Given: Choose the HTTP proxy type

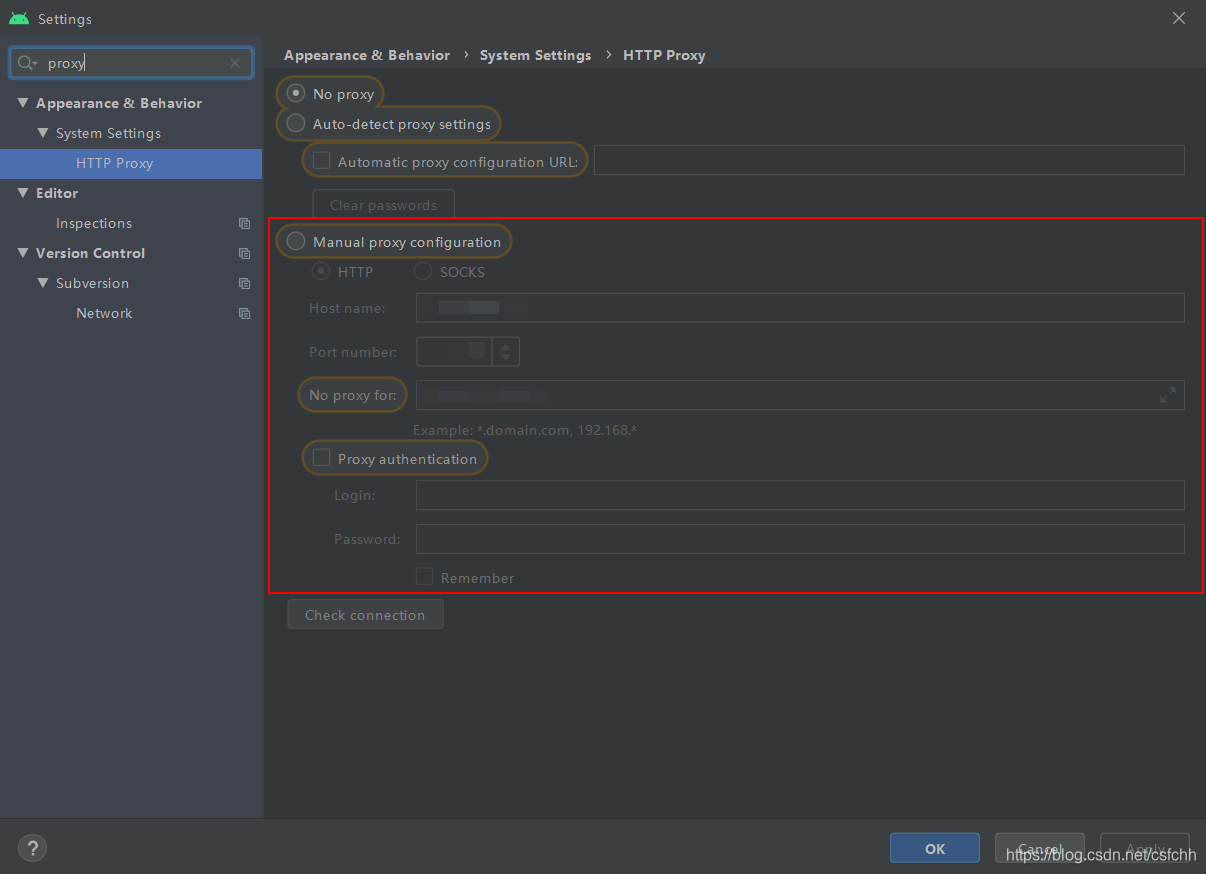Looking at the screenshot, I should [x=322, y=271].
